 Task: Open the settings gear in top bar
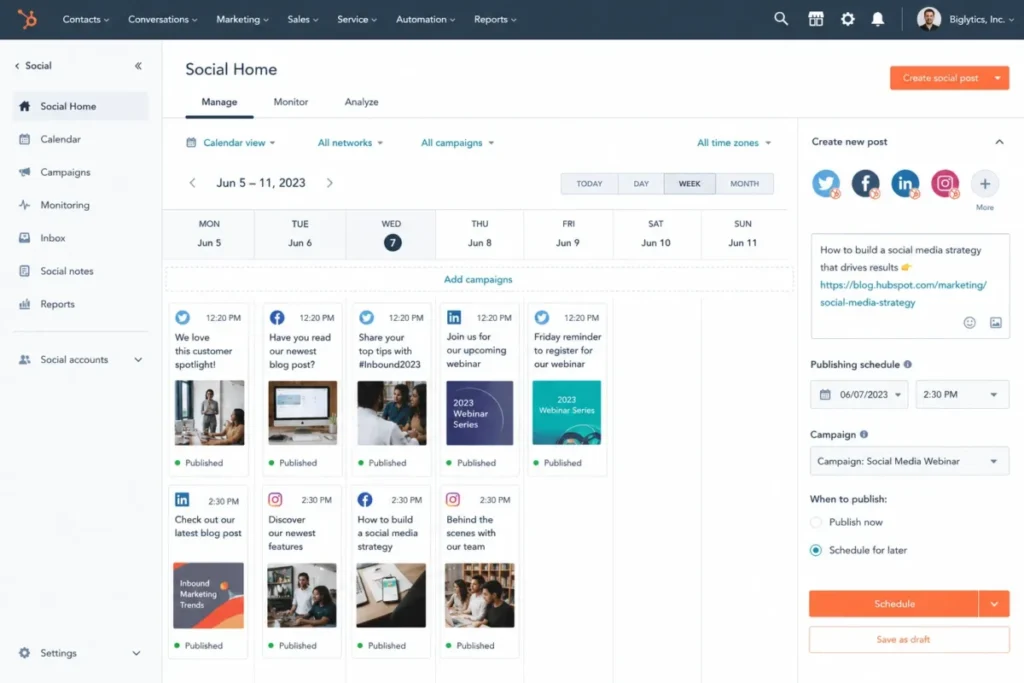coord(847,19)
